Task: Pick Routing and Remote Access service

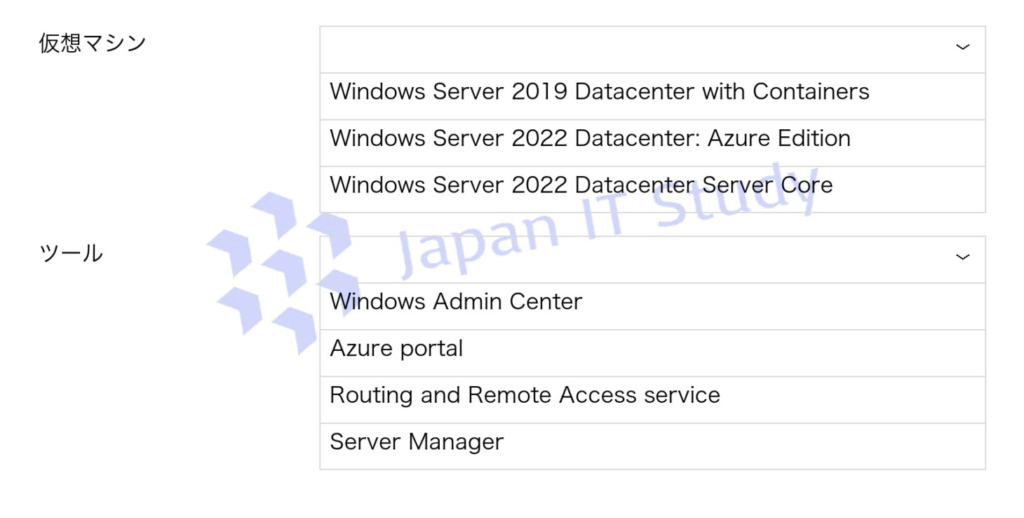Action: coord(524,395)
